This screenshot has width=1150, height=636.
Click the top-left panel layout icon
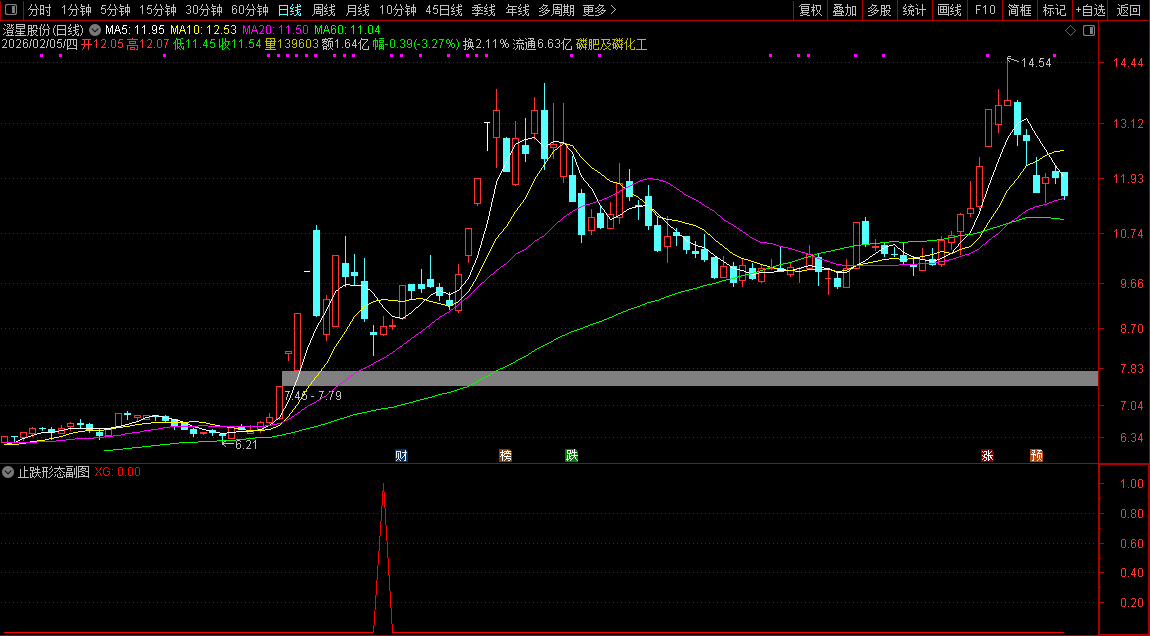10,10
